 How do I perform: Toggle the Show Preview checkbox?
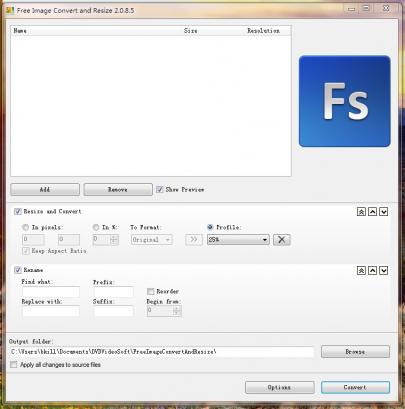click(160, 189)
